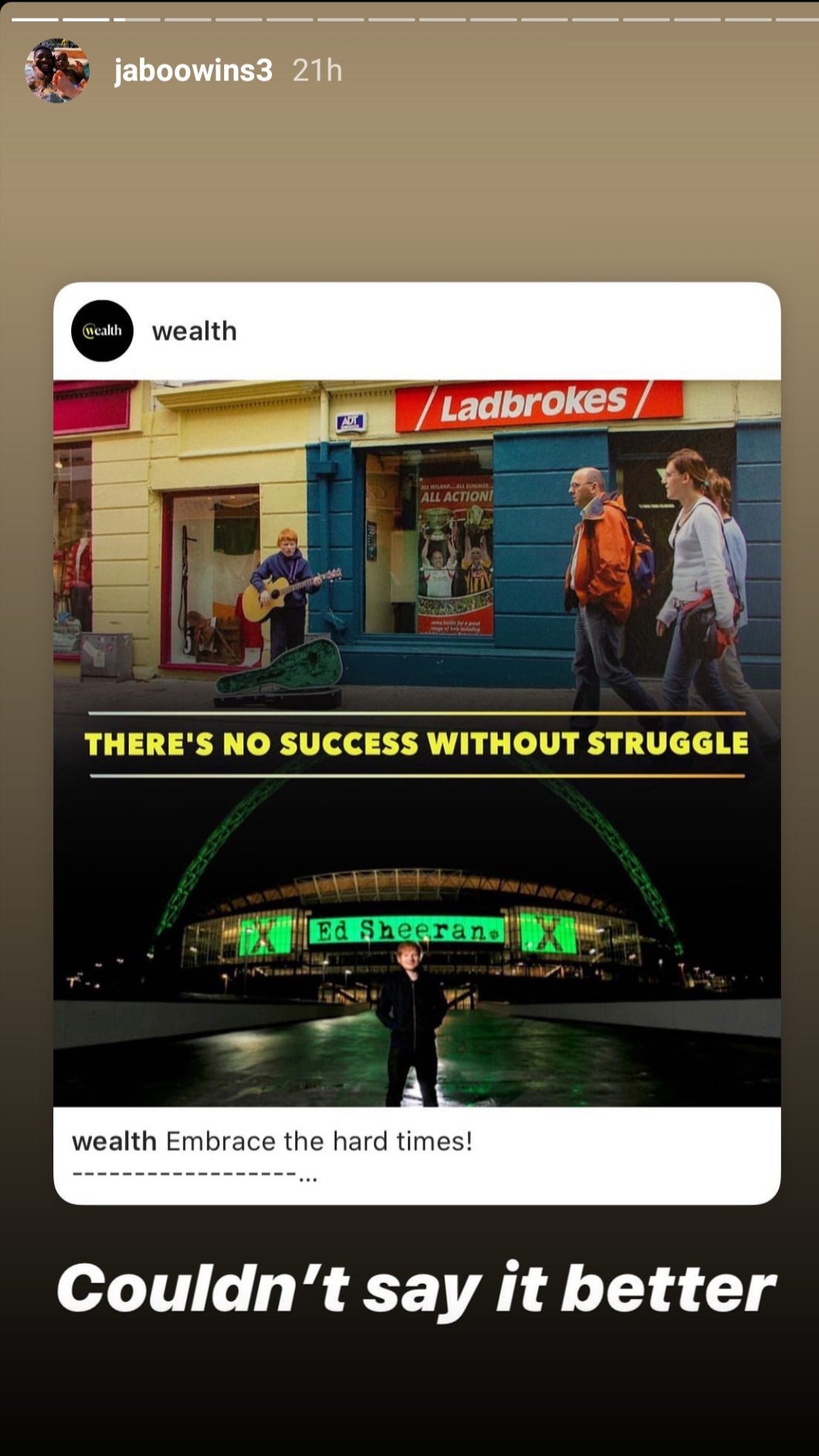
Task: Tap the 'There's no success without struggle' banner
Action: tap(416, 744)
